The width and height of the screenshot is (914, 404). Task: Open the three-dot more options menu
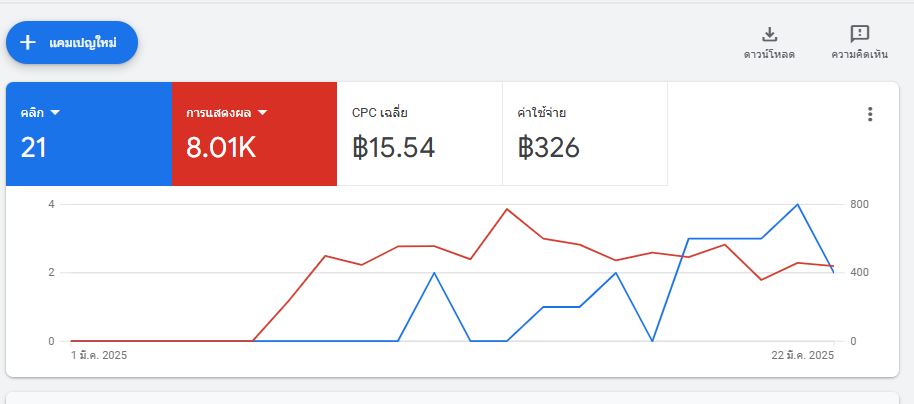tap(870, 114)
